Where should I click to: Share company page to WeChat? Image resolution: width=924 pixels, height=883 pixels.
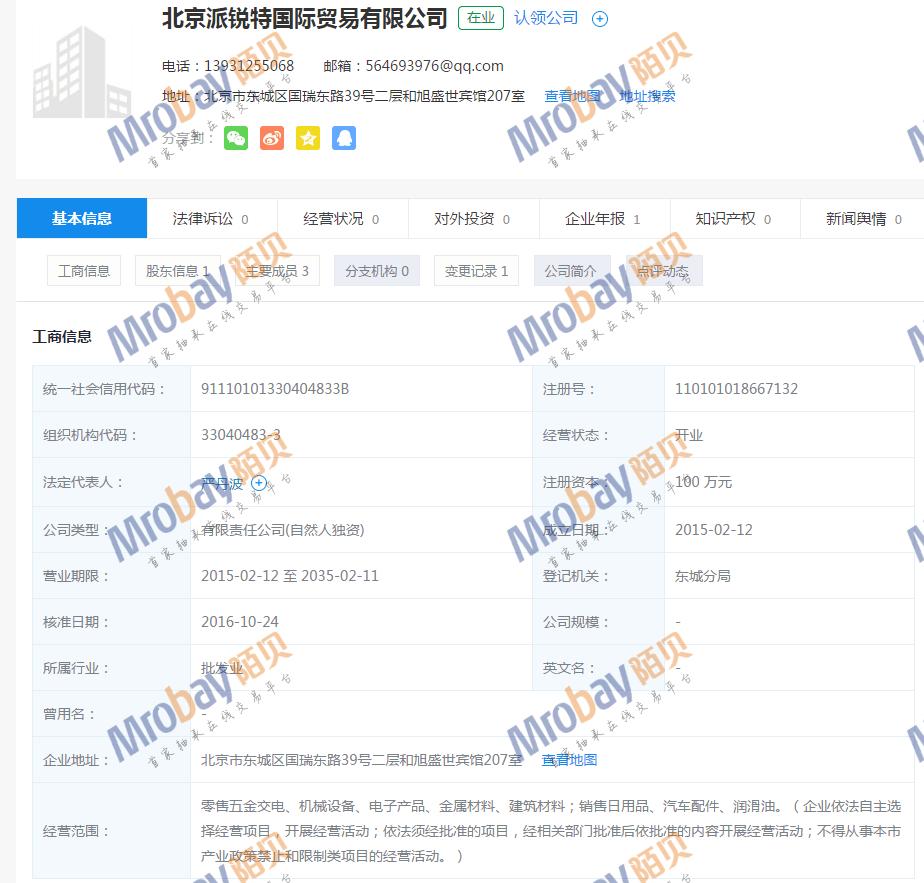(236, 138)
